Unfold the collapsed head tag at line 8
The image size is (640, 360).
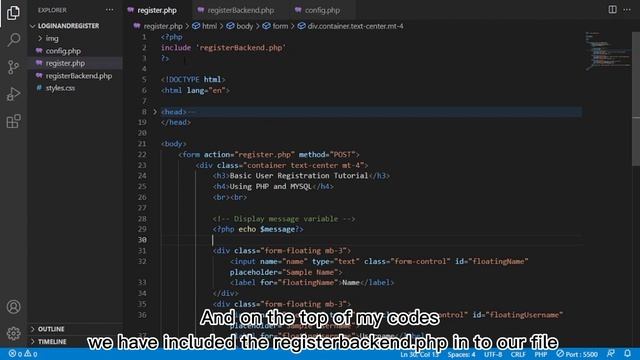pyautogui.click(x=155, y=111)
